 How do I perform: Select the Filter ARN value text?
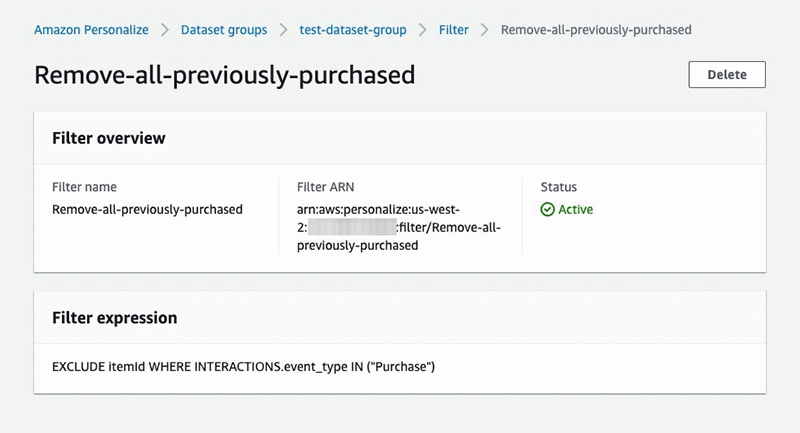[x=399, y=227]
